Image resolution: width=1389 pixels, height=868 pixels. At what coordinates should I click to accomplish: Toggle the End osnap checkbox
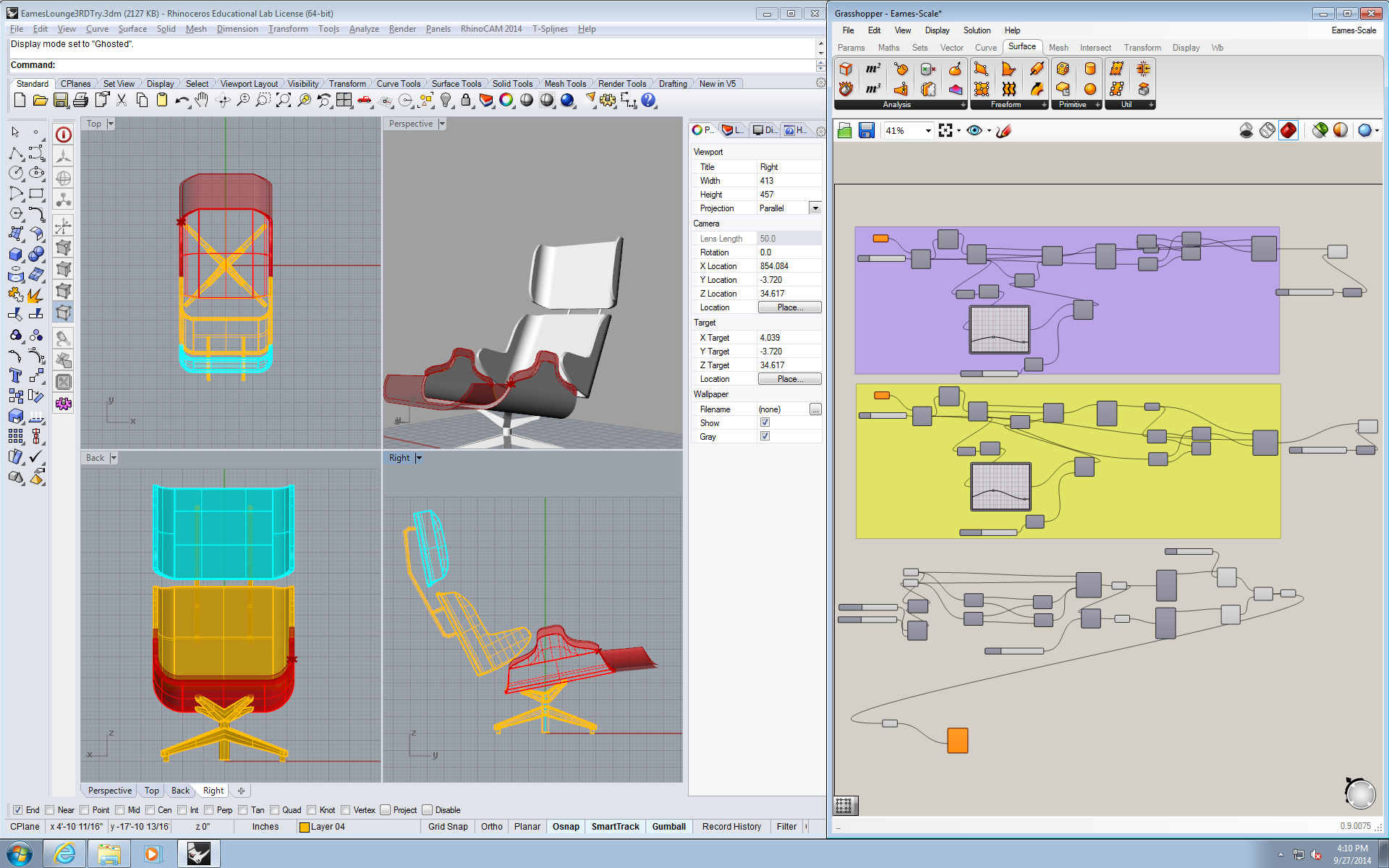(17, 810)
